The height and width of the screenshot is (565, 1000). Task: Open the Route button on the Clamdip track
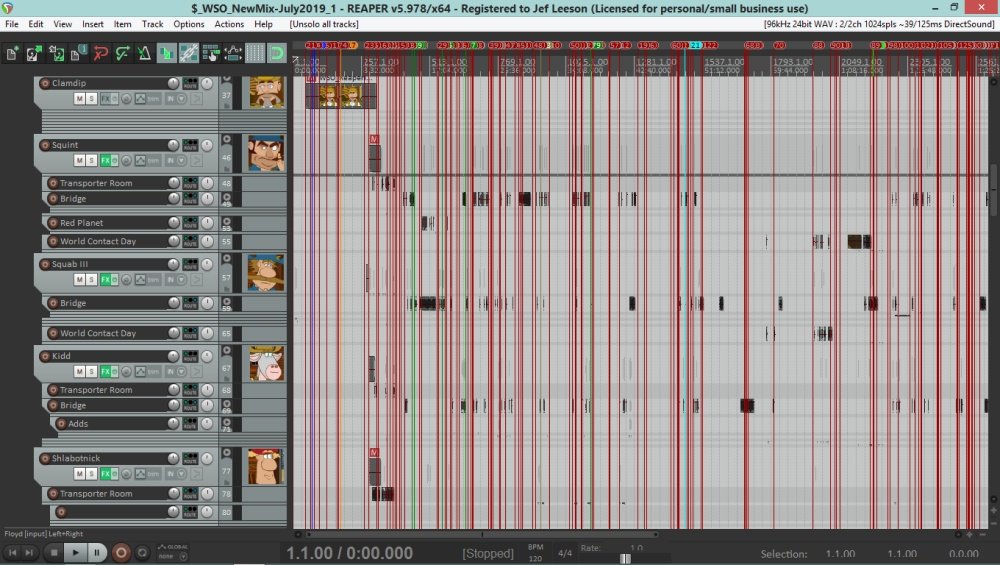pos(190,84)
